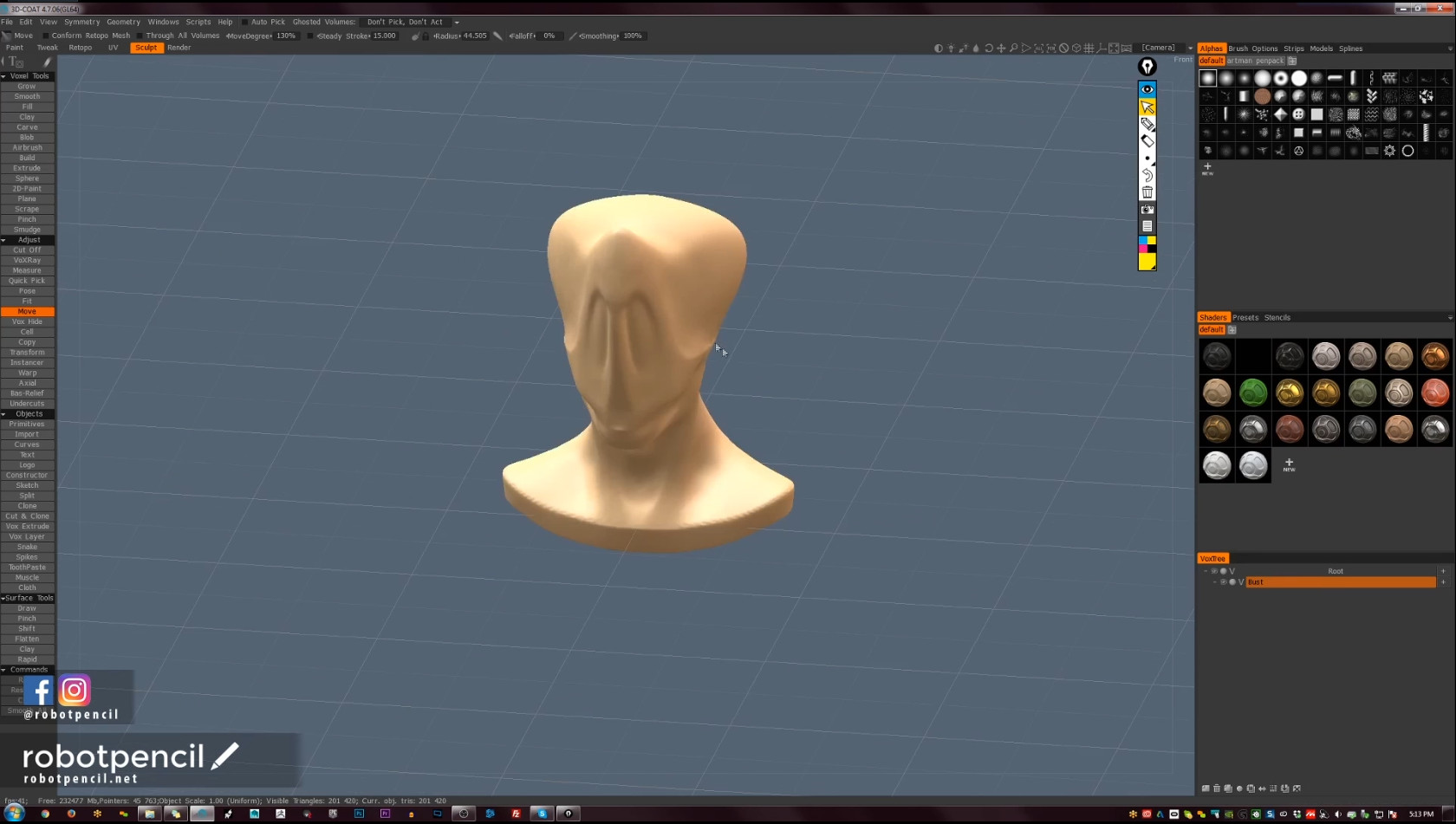Viewport: 1456px width, 824px height.
Task: Click the add folder icon beside artman penpack
Action: click(1291, 61)
